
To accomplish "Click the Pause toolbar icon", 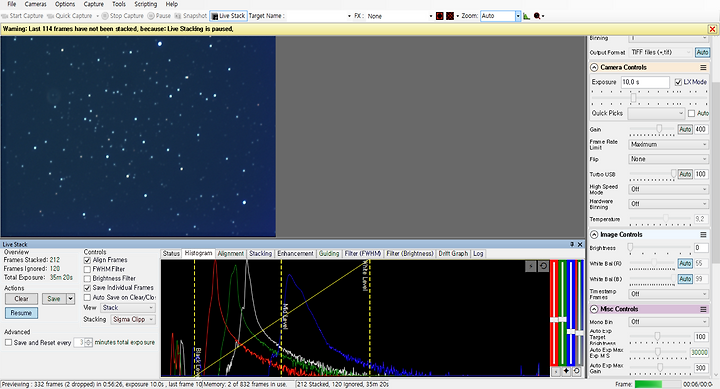I will coord(151,16).
